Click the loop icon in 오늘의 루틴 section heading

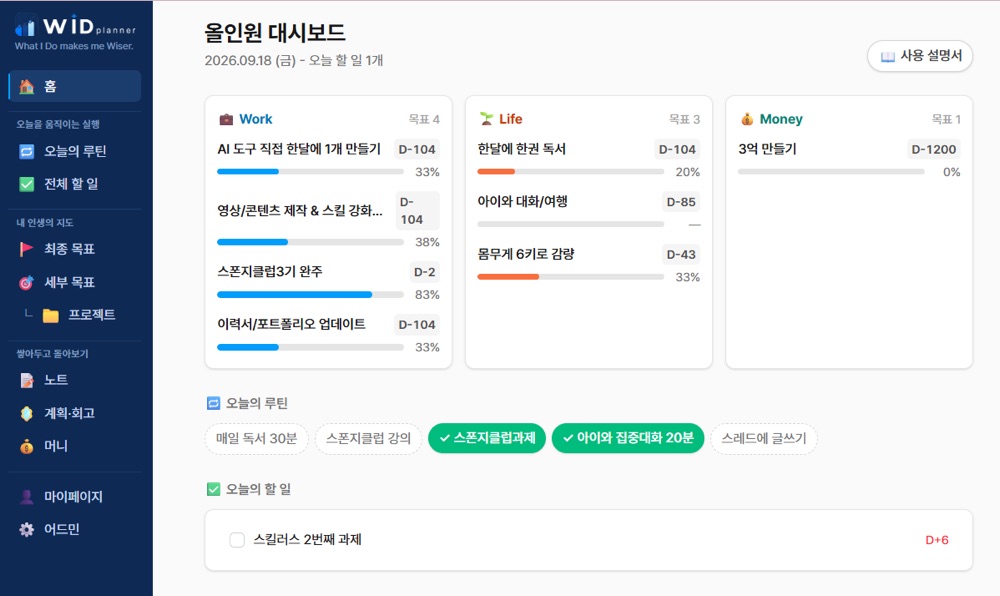coord(214,403)
